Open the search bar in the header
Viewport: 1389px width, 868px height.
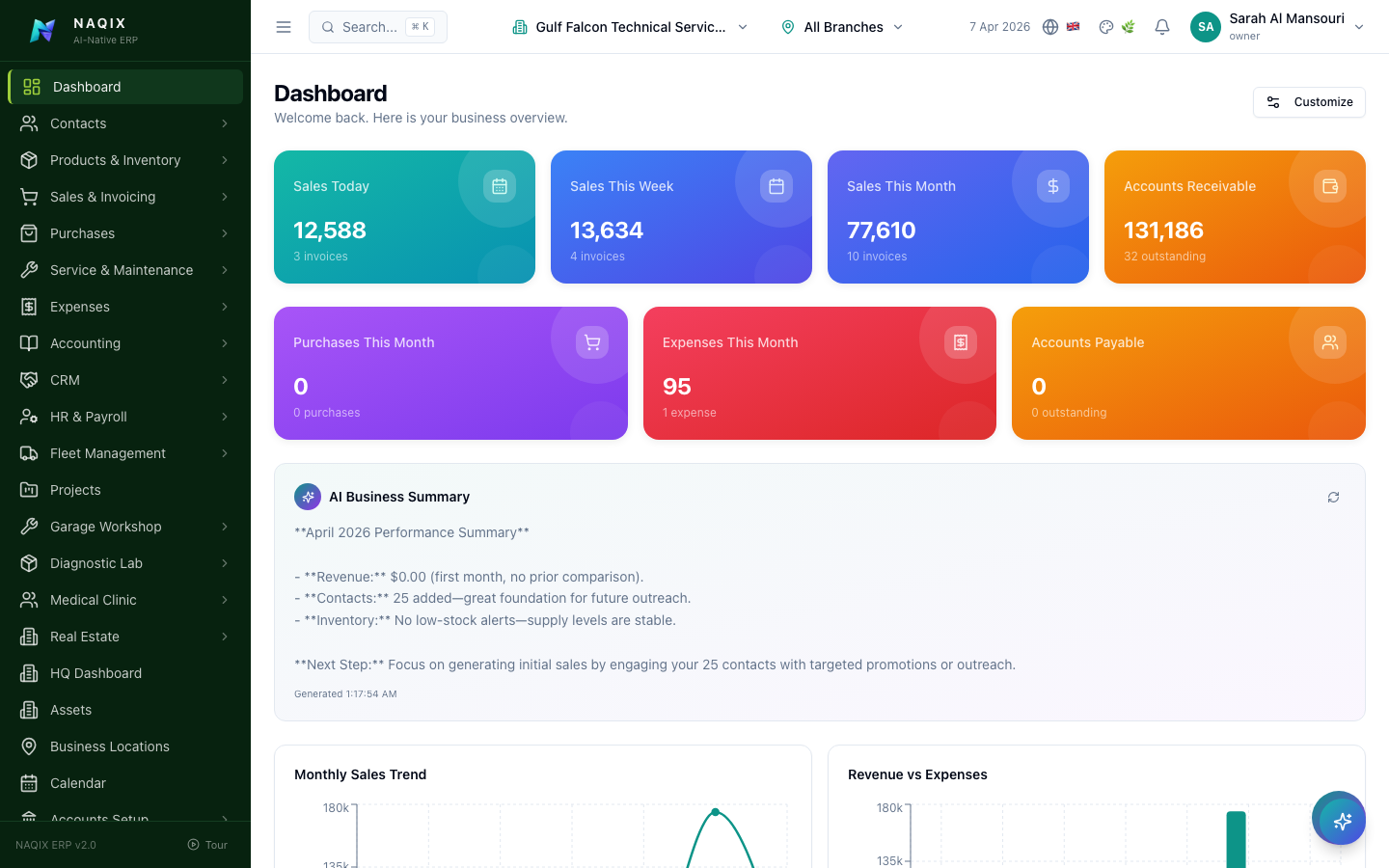click(x=377, y=26)
